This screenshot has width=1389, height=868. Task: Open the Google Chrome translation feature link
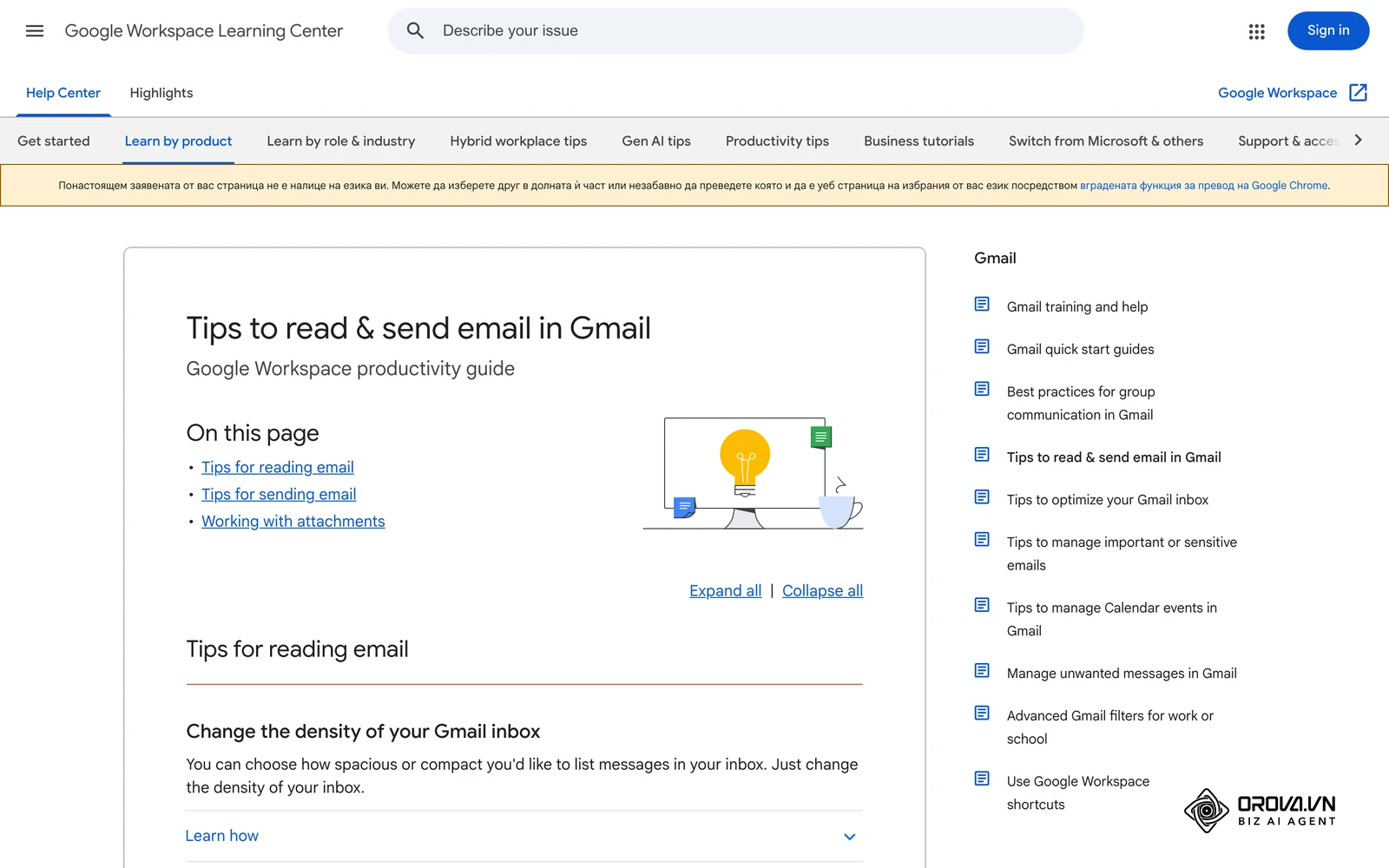tap(1203, 186)
